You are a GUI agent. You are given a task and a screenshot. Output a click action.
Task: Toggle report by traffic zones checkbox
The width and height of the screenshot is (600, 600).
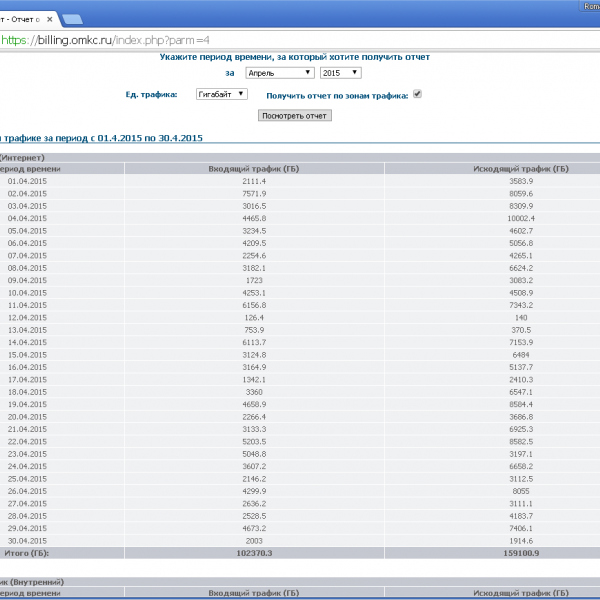[x=417, y=94]
